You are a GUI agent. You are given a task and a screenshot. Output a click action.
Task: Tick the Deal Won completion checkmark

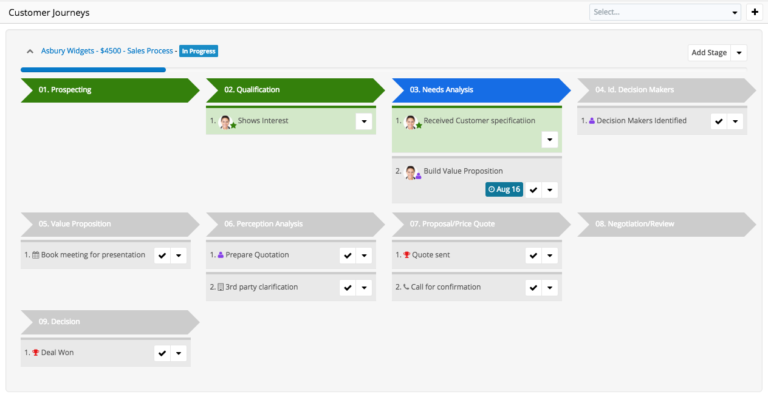click(162, 353)
